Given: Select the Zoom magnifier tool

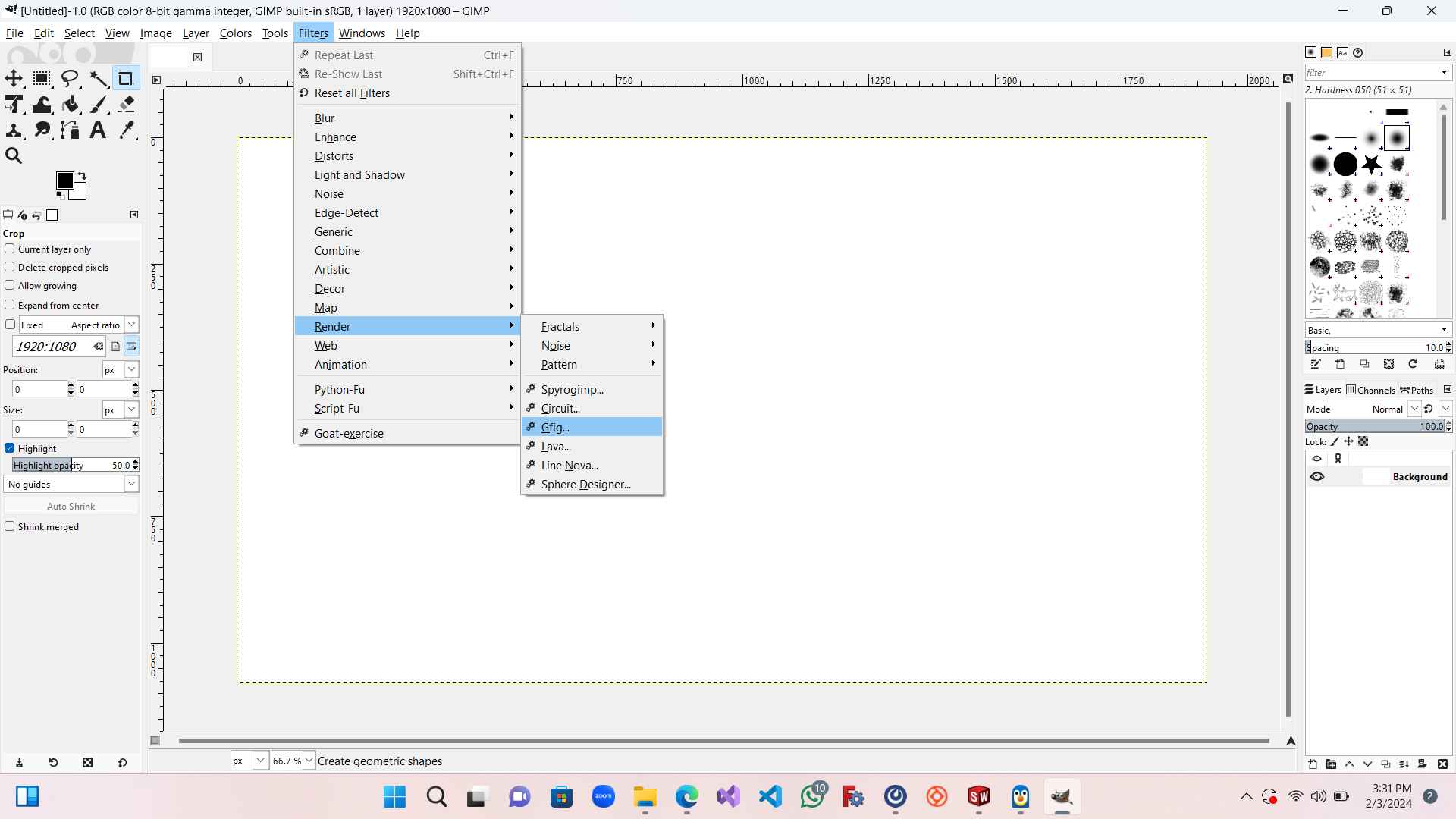Looking at the screenshot, I should [14, 156].
